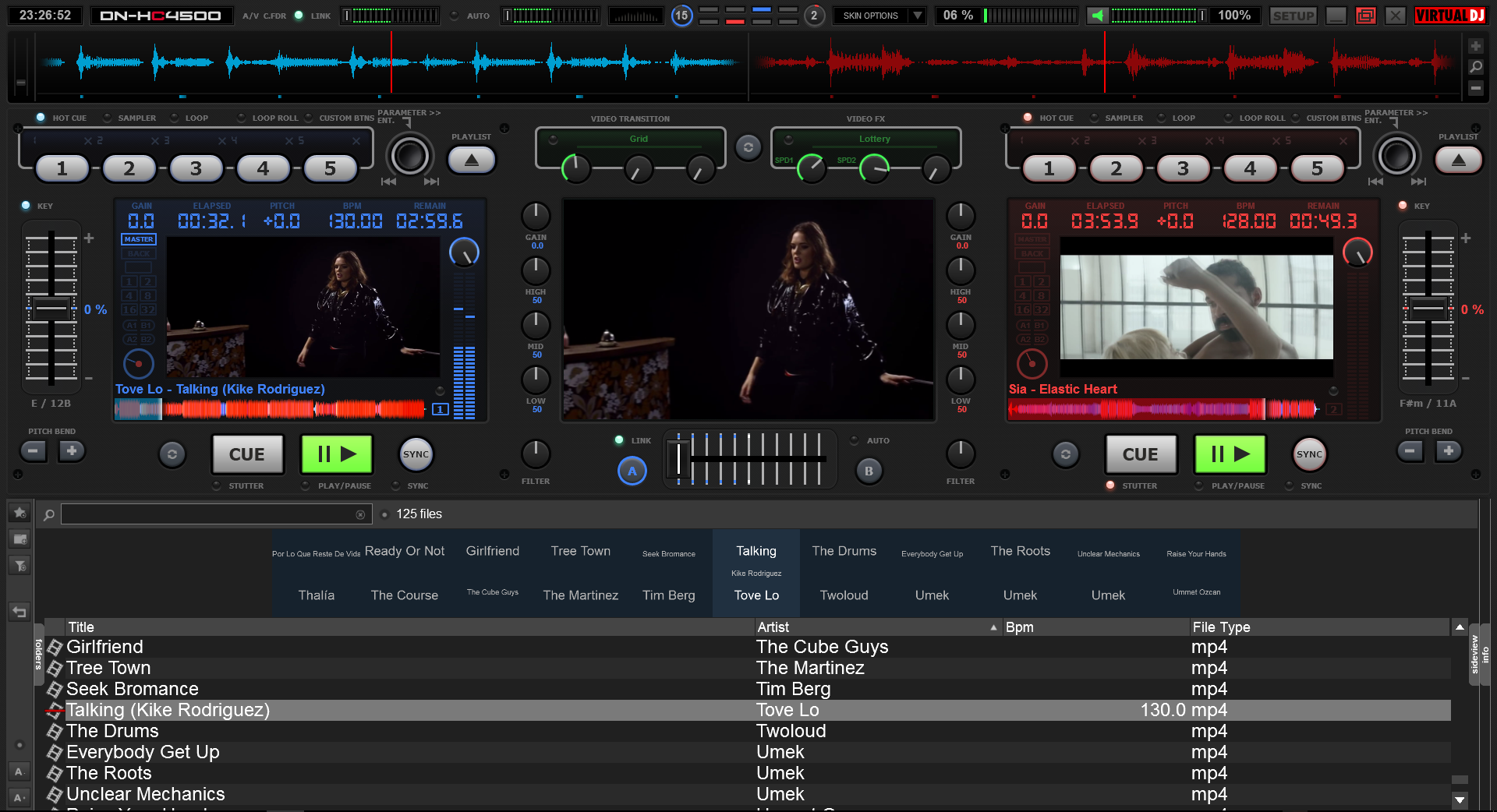Image resolution: width=1497 pixels, height=812 pixels.
Task: Click the favorite folder star icon
Action: 19,513
